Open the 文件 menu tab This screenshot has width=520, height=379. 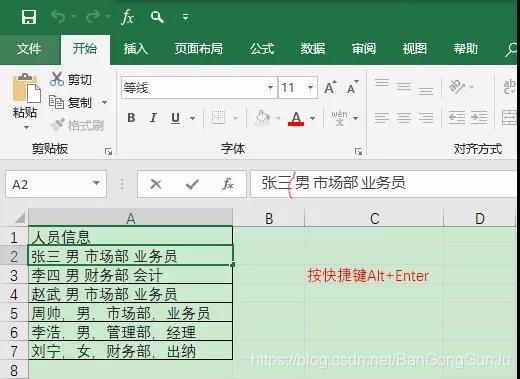pos(29,49)
